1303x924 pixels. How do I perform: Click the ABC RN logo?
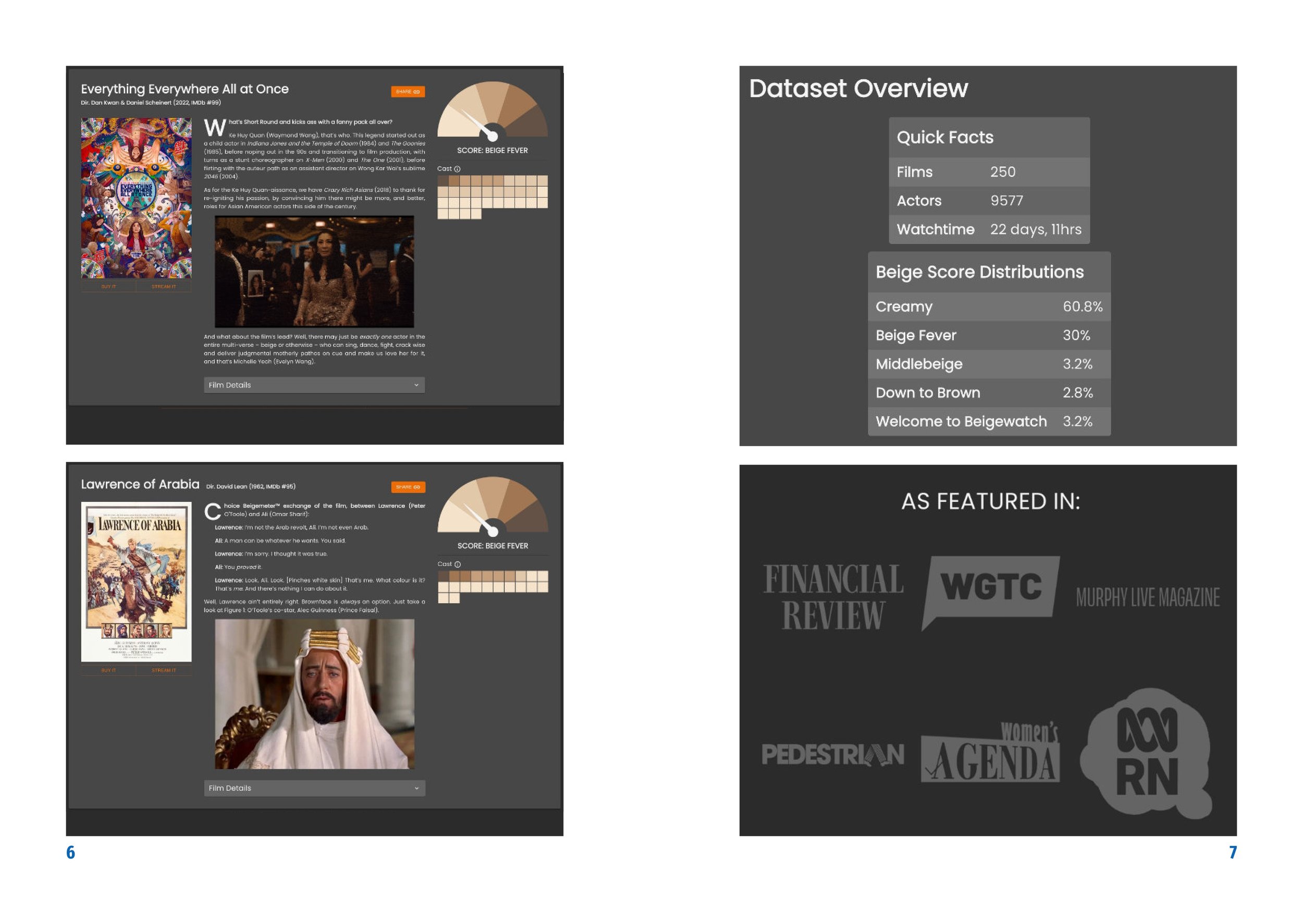[x=1147, y=753]
